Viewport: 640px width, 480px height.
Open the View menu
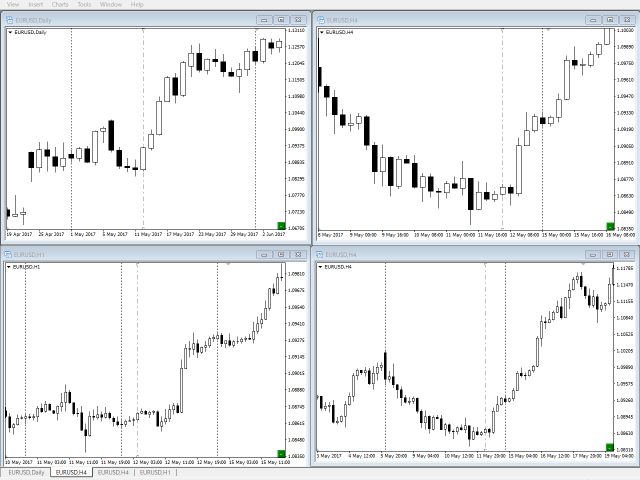coord(13,4)
